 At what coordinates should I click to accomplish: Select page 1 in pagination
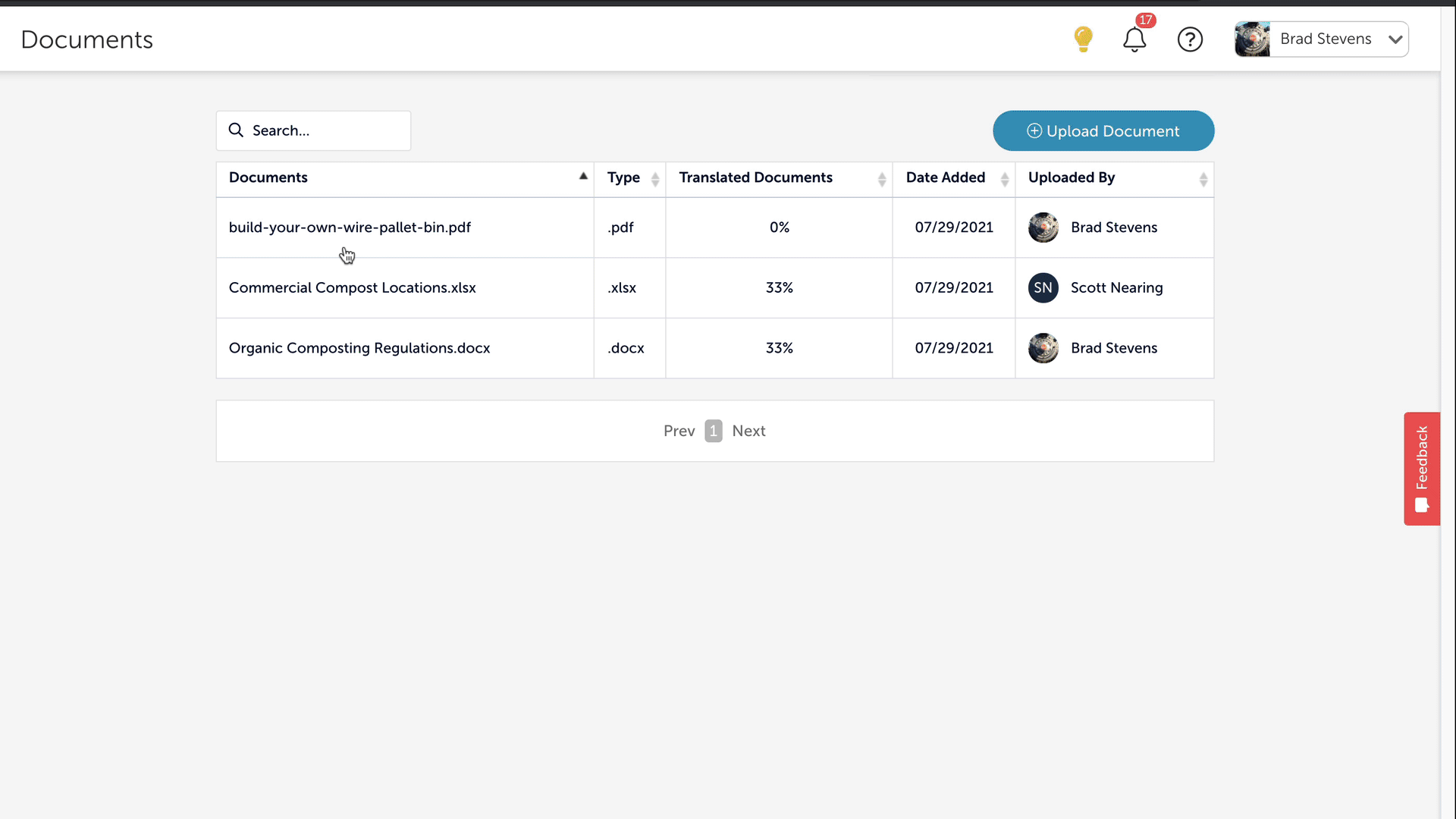click(713, 431)
